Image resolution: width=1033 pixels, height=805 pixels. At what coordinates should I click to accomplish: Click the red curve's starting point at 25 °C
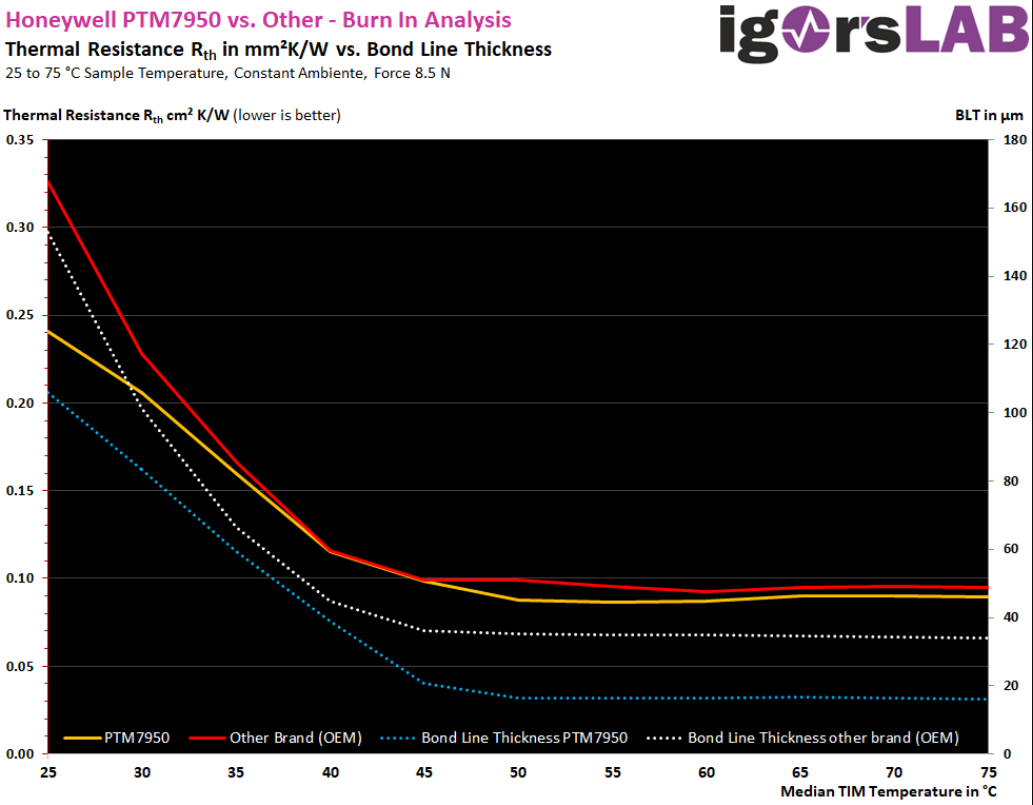49,181
